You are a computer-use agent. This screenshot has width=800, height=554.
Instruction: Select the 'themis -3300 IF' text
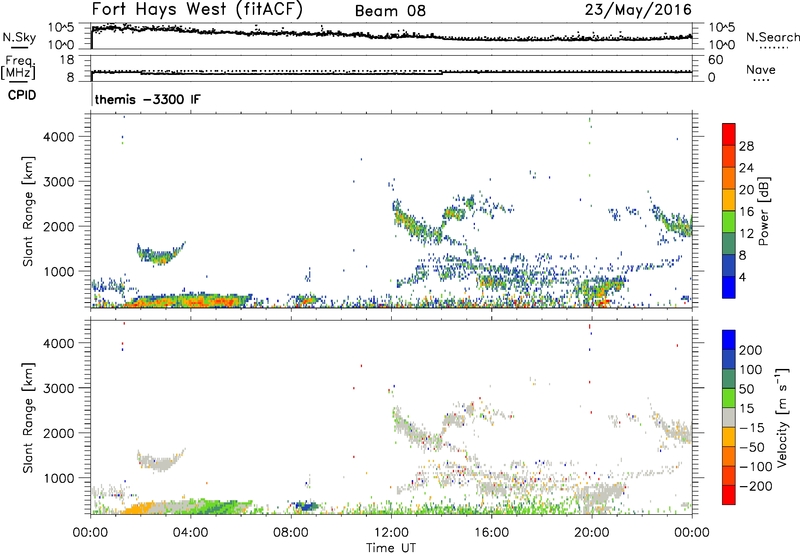click(148, 99)
